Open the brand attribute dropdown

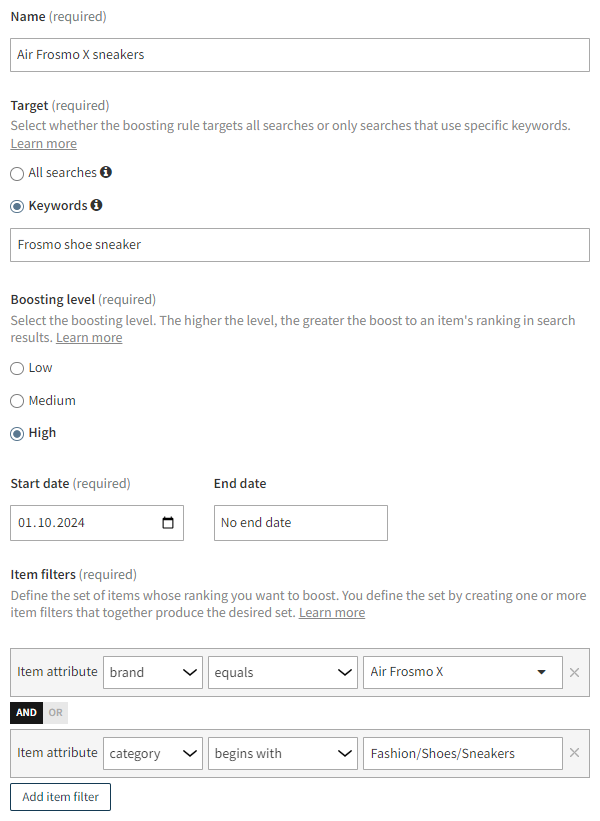tap(153, 672)
